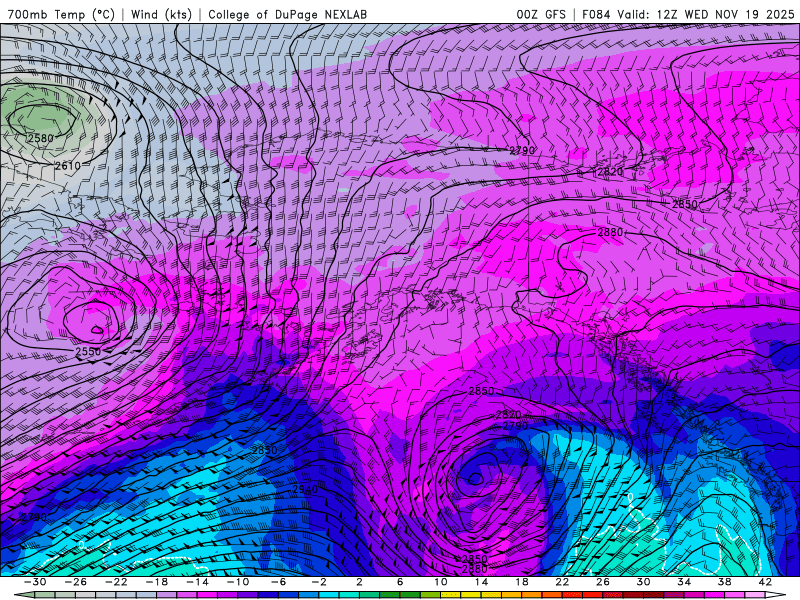Click the -30 color scale value
The image size is (800, 600).
(x=36, y=582)
